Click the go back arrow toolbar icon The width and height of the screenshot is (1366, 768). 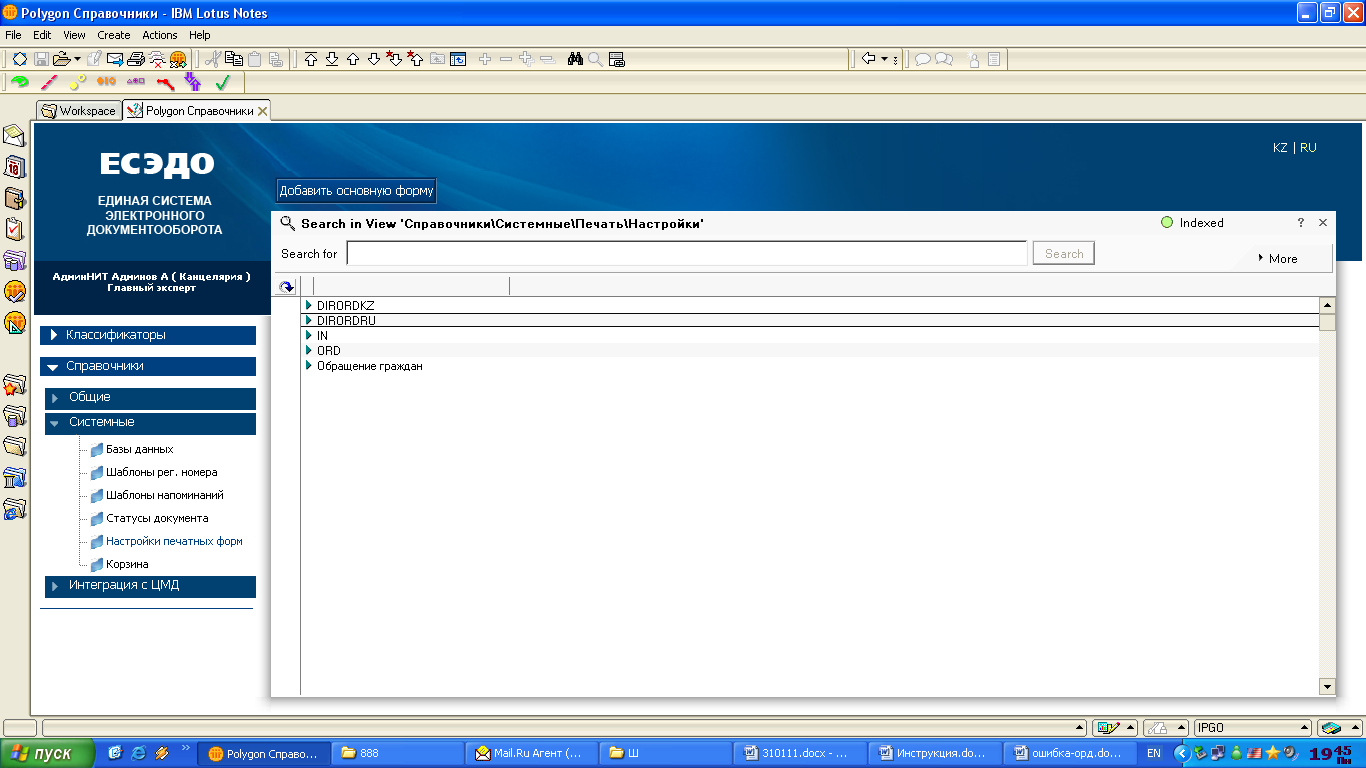click(868, 59)
